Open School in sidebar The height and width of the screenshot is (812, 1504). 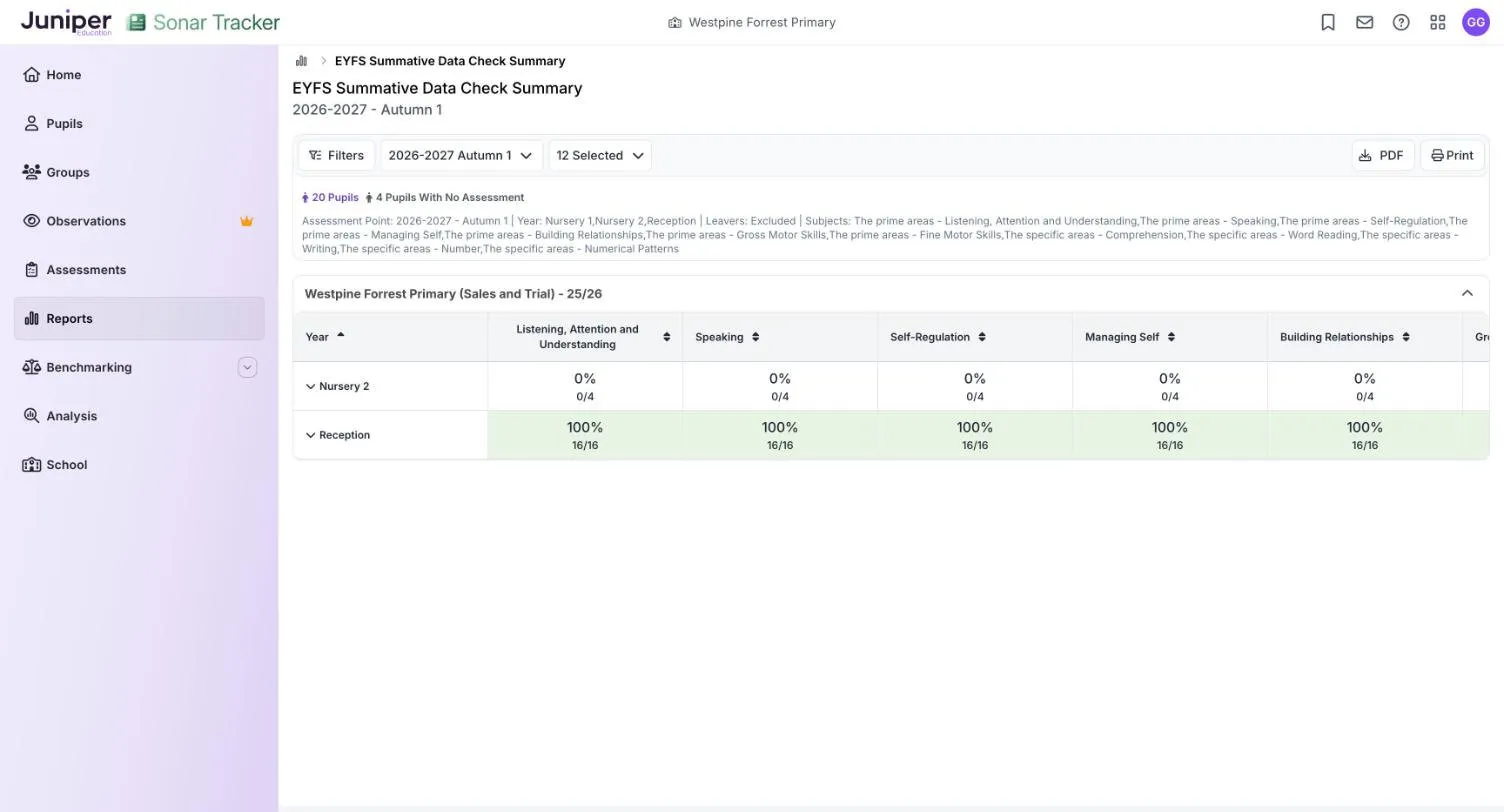coord(139,465)
